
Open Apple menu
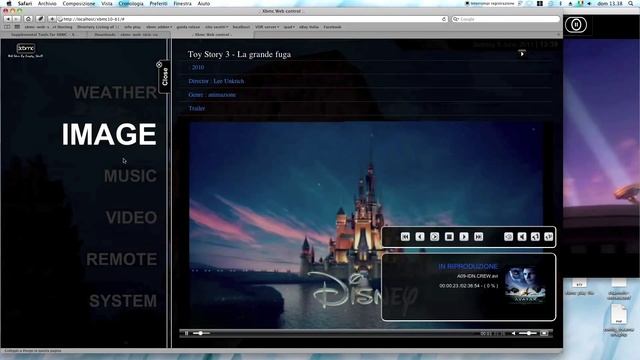click(x=9, y=3)
